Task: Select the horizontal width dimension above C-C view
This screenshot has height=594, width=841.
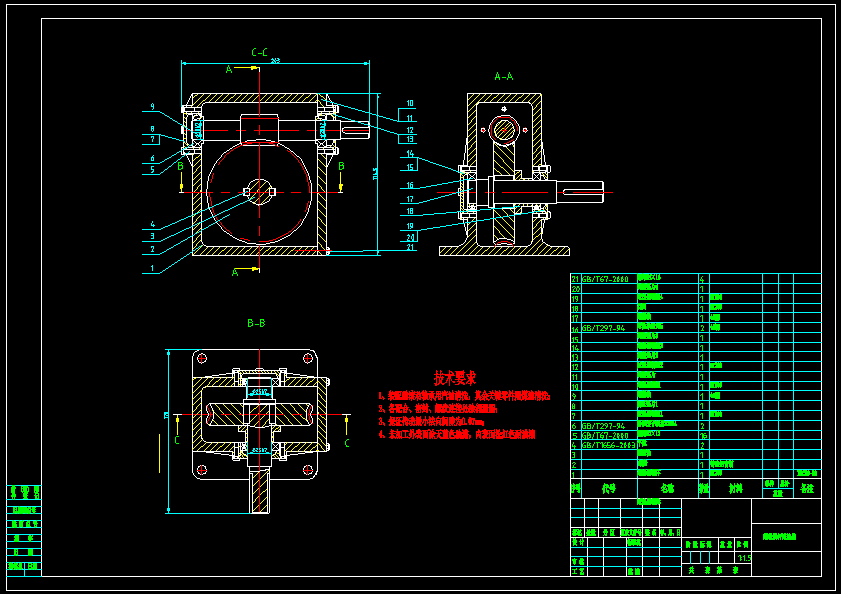Action: (x=276, y=62)
